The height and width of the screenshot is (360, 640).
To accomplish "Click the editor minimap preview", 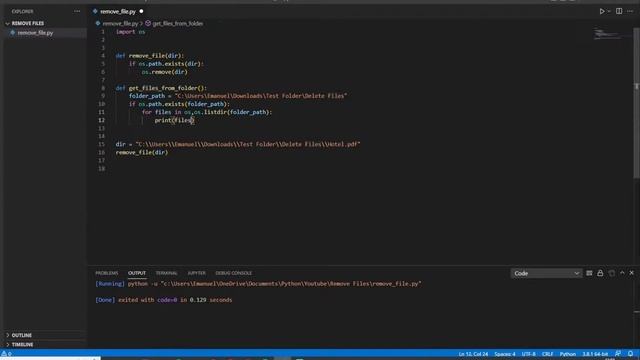I will coord(607,34).
